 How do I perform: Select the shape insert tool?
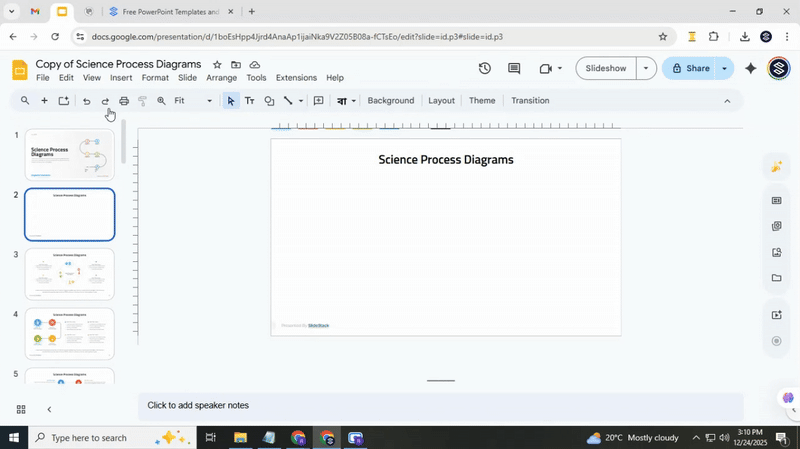269,101
